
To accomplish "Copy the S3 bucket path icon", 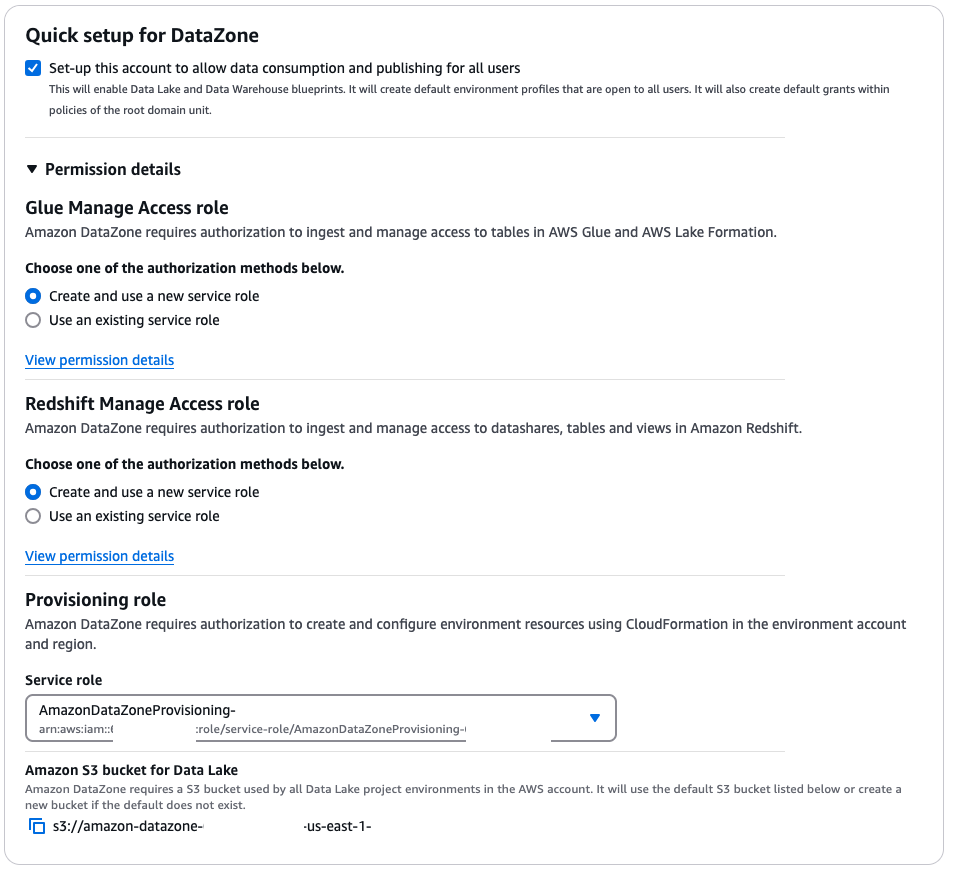I will tap(37, 826).
